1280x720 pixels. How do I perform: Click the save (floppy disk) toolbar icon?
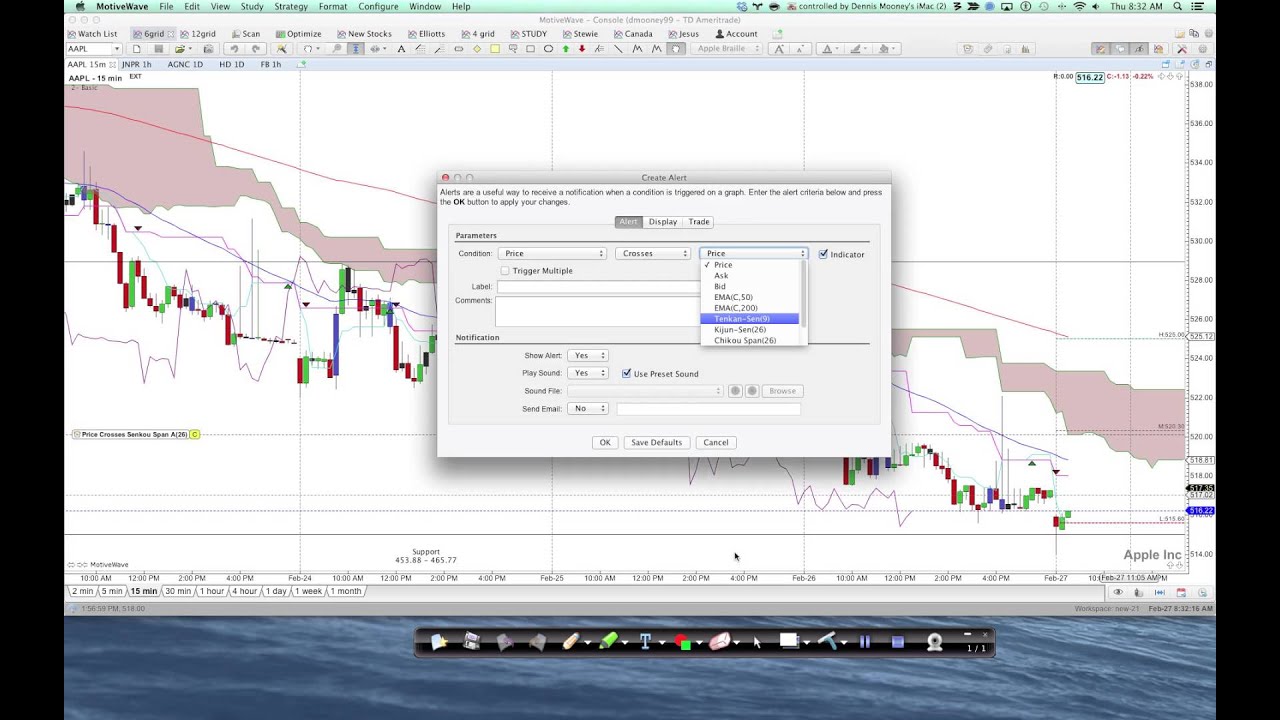[x=159, y=48]
